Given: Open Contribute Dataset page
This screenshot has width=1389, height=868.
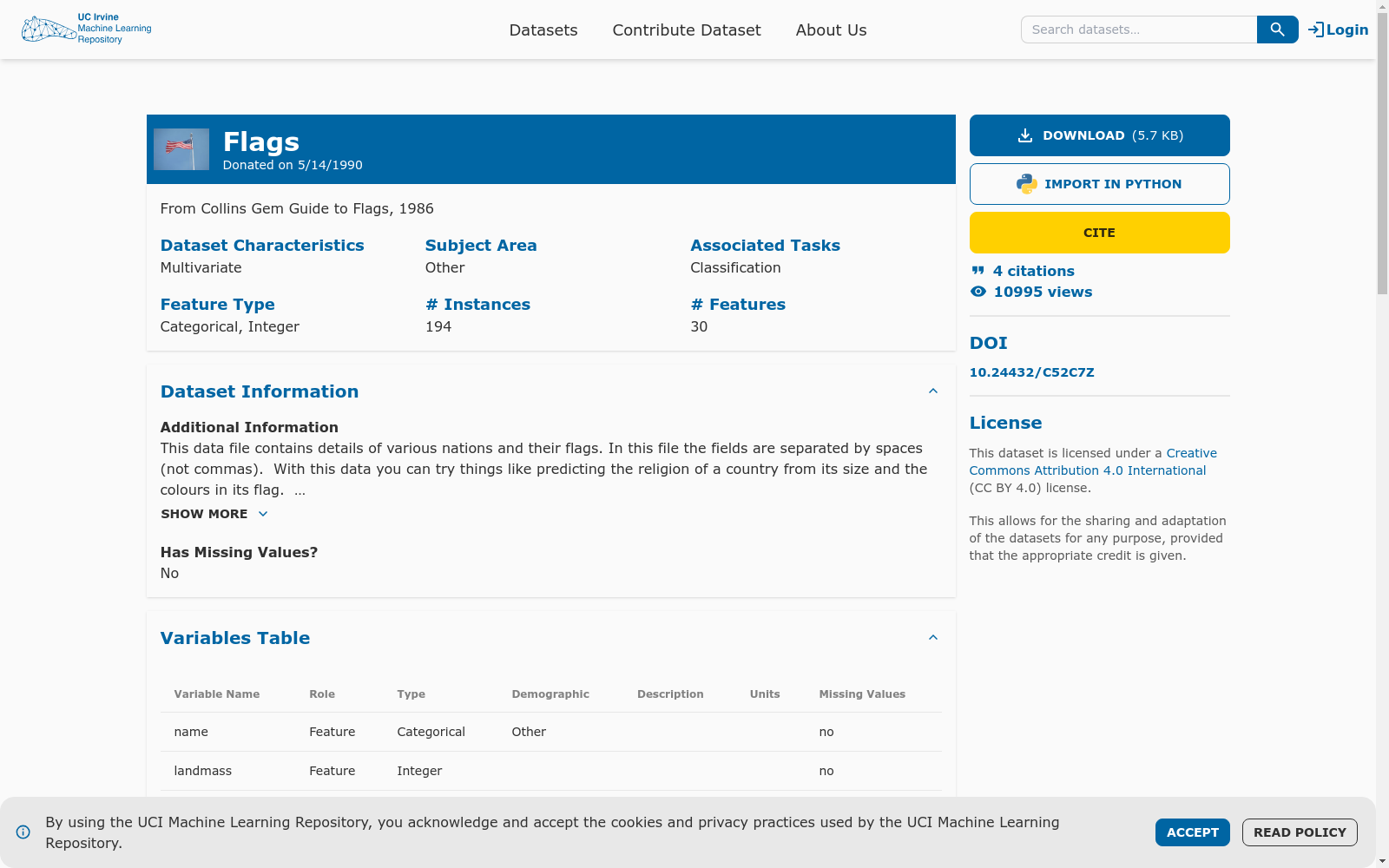Looking at the screenshot, I should point(687,30).
